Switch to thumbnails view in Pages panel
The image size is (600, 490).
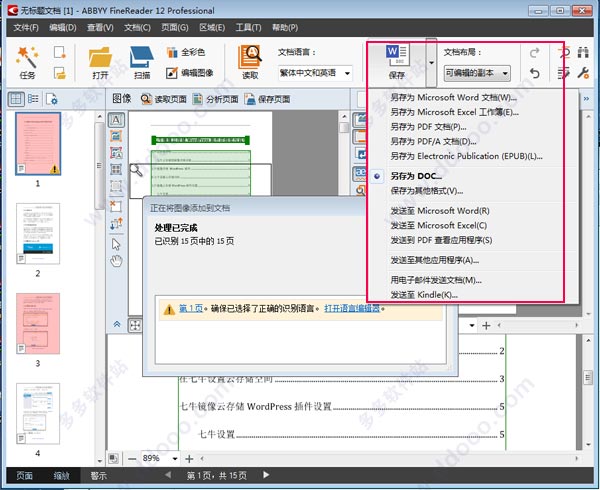pos(16,99)
